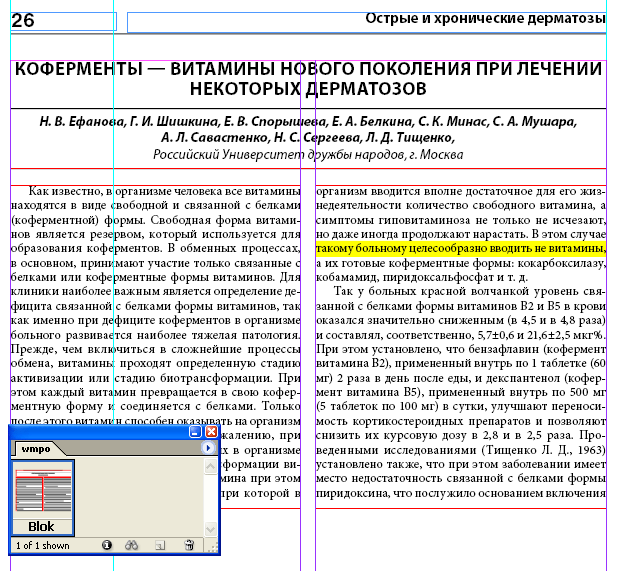Image resolution: width=623 pixels, height=571 pixels.
Task: Minimize the wmpo library panel
Action: [x=195, y=432]
